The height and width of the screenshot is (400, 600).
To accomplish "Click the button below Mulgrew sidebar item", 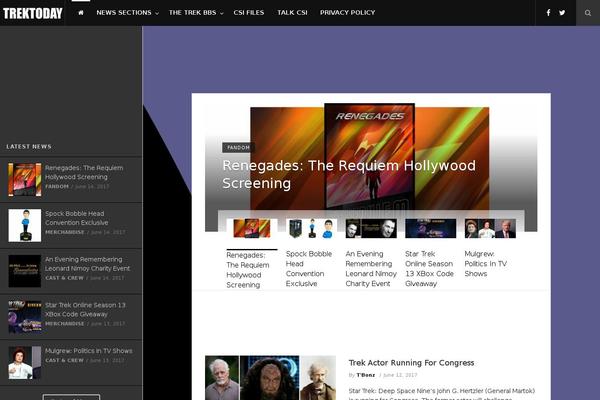I will coord(71,397).
